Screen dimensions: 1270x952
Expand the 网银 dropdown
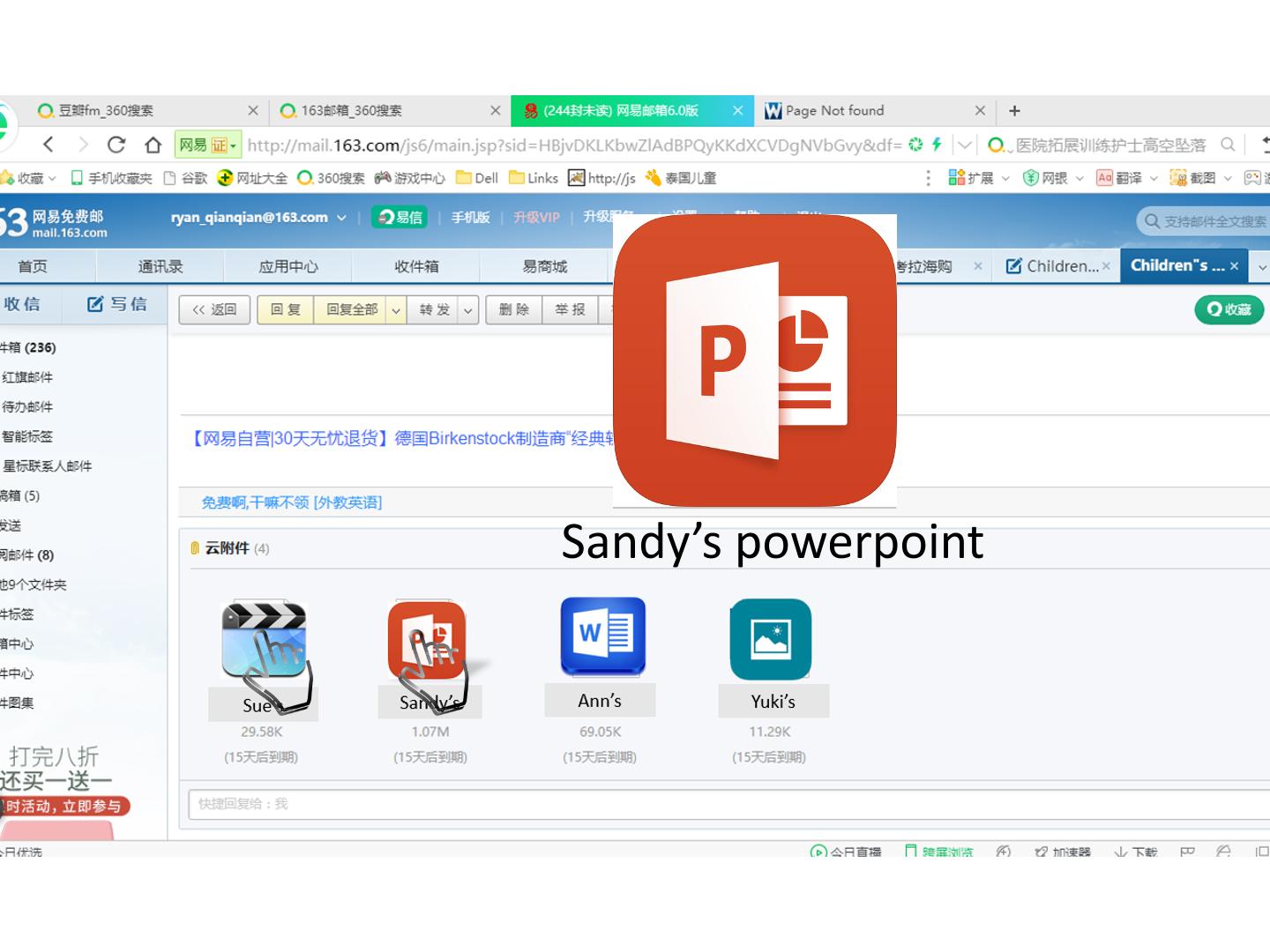(x=1079, y=178)
